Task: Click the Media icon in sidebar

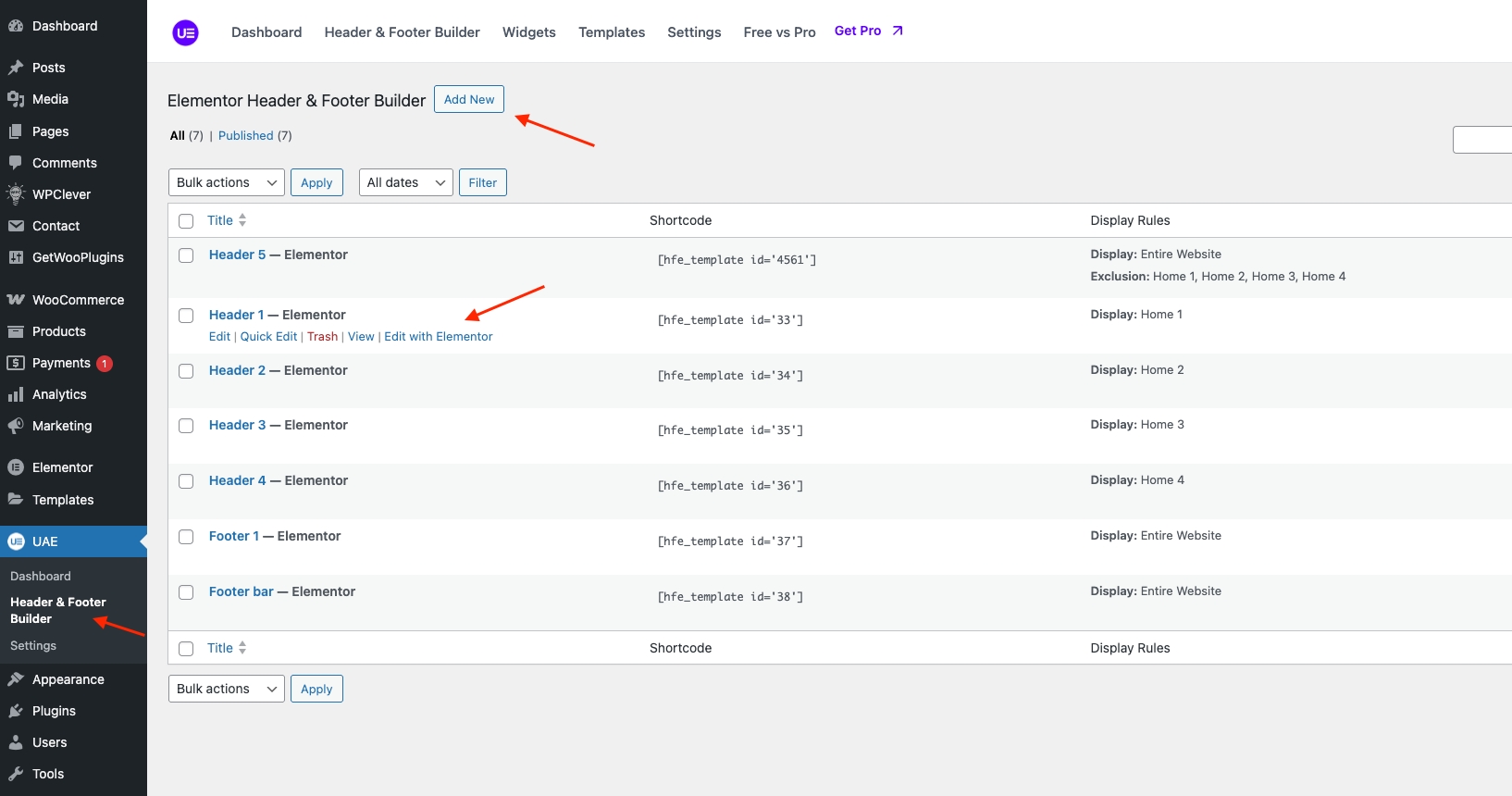Action: click(16, 99)
